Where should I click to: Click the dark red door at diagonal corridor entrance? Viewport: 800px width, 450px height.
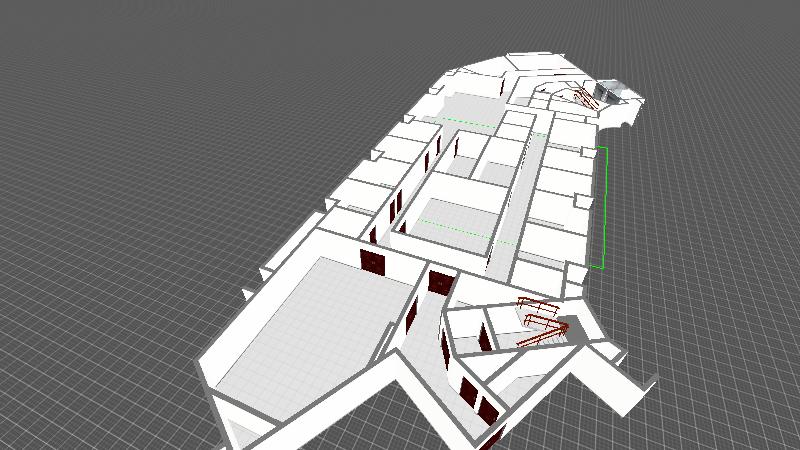click(438, 281)
